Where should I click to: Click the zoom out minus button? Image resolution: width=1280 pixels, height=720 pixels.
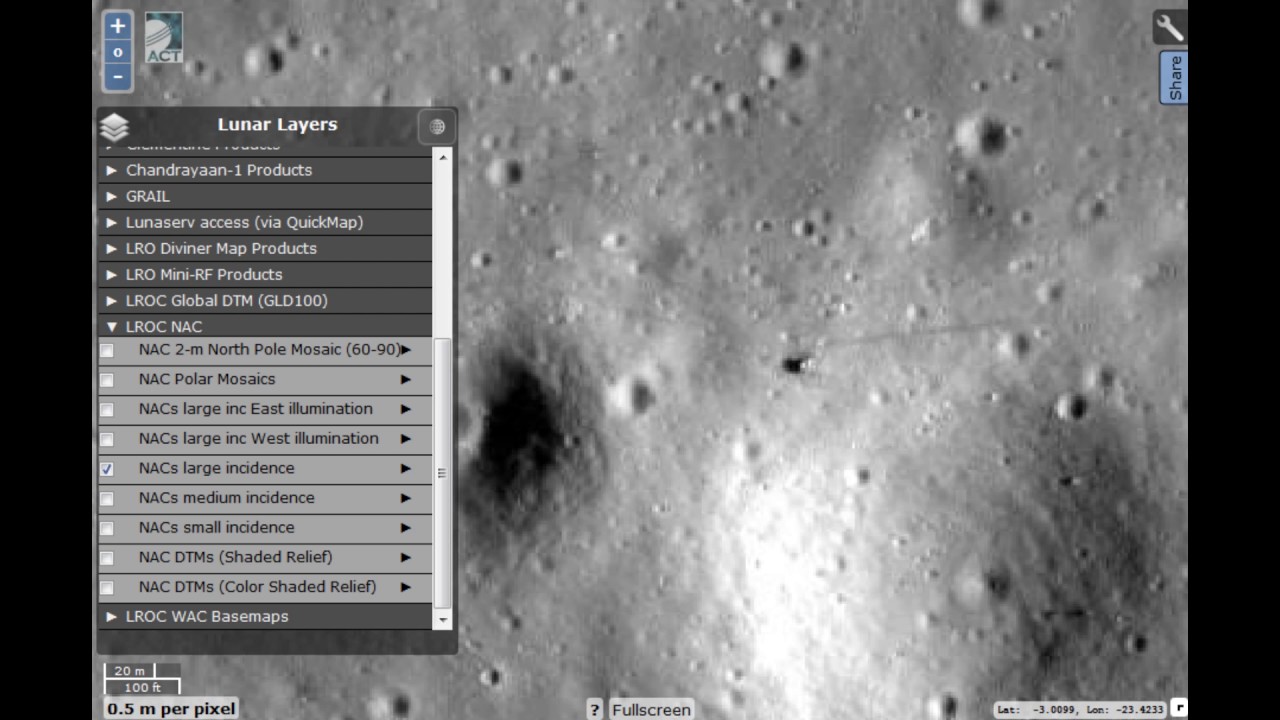tap(118, 77)
